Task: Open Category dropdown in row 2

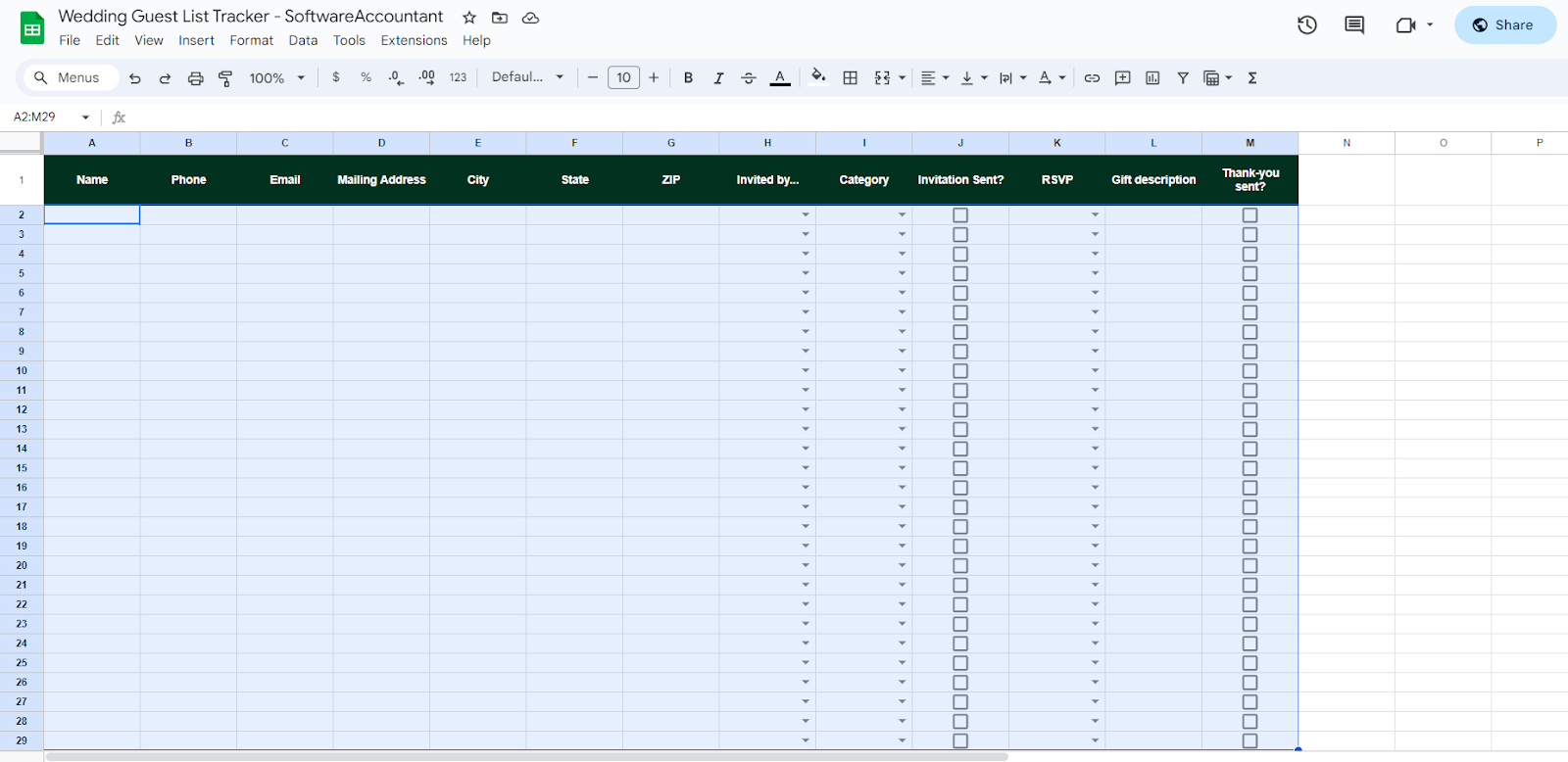Action: 902,215
